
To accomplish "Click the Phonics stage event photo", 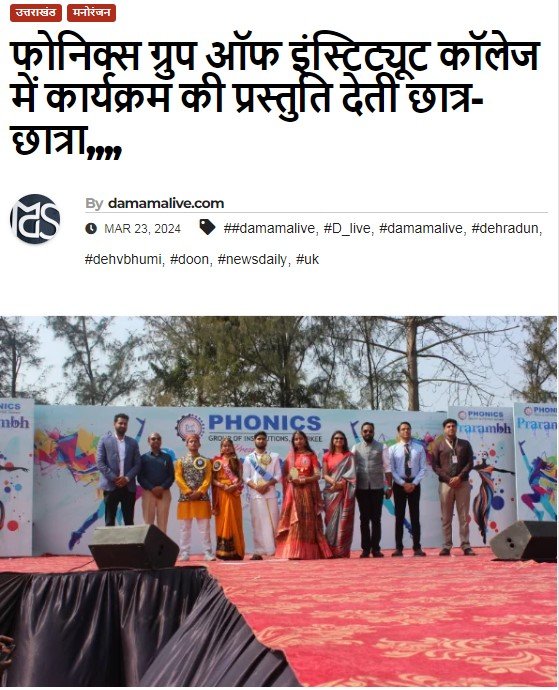I will coord(278,501).
